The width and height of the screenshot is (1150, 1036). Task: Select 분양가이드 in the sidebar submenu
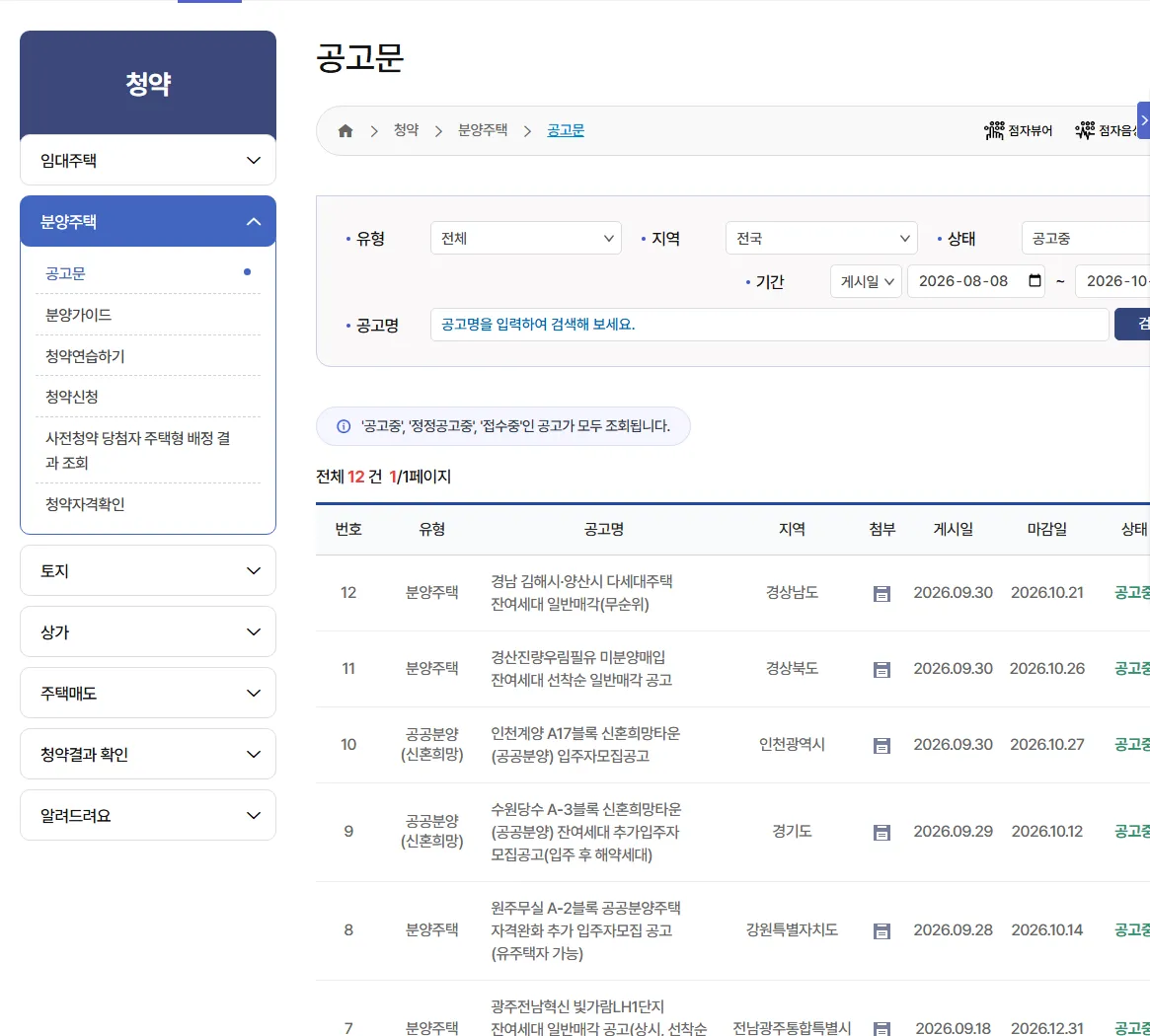pos(78,316)
